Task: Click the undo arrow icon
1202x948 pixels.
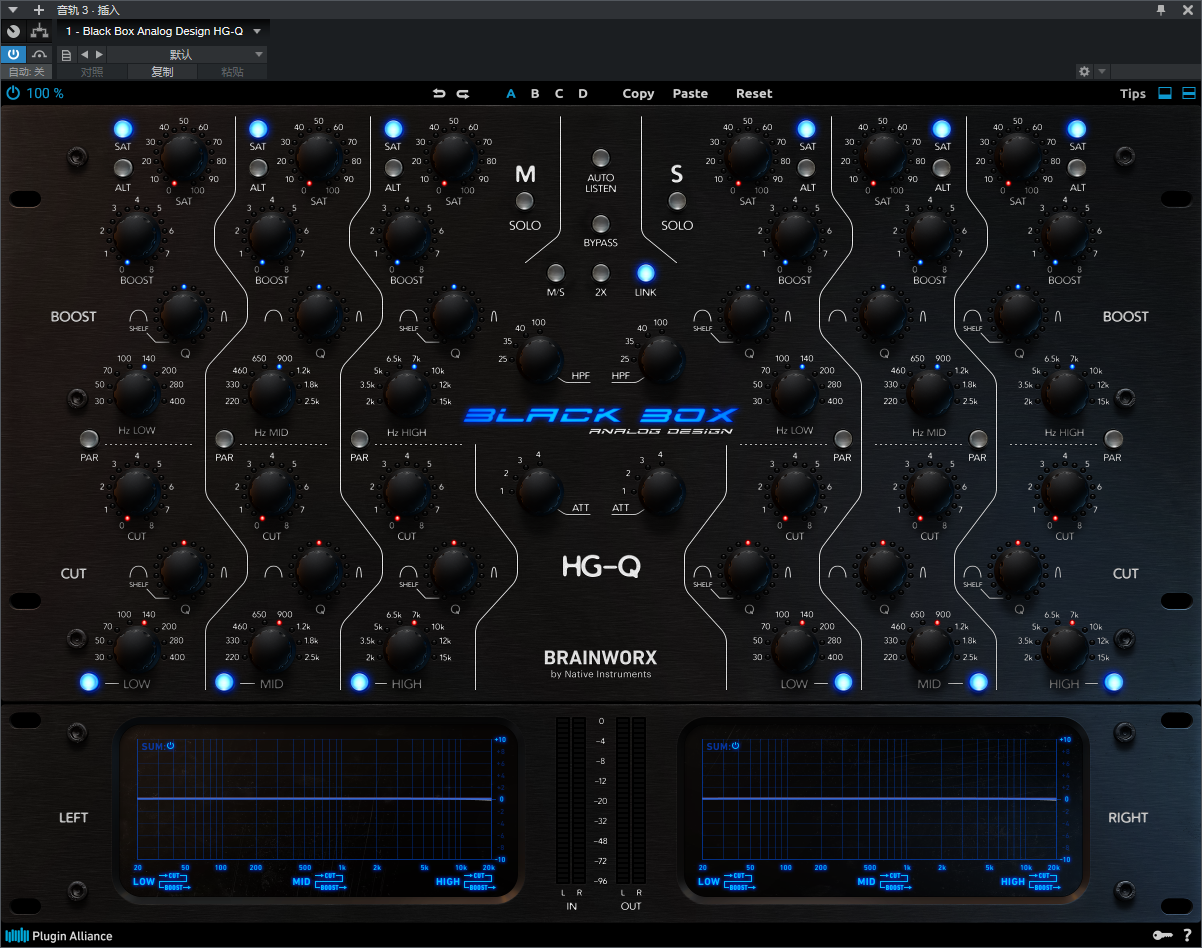Action: click(439, 93)
